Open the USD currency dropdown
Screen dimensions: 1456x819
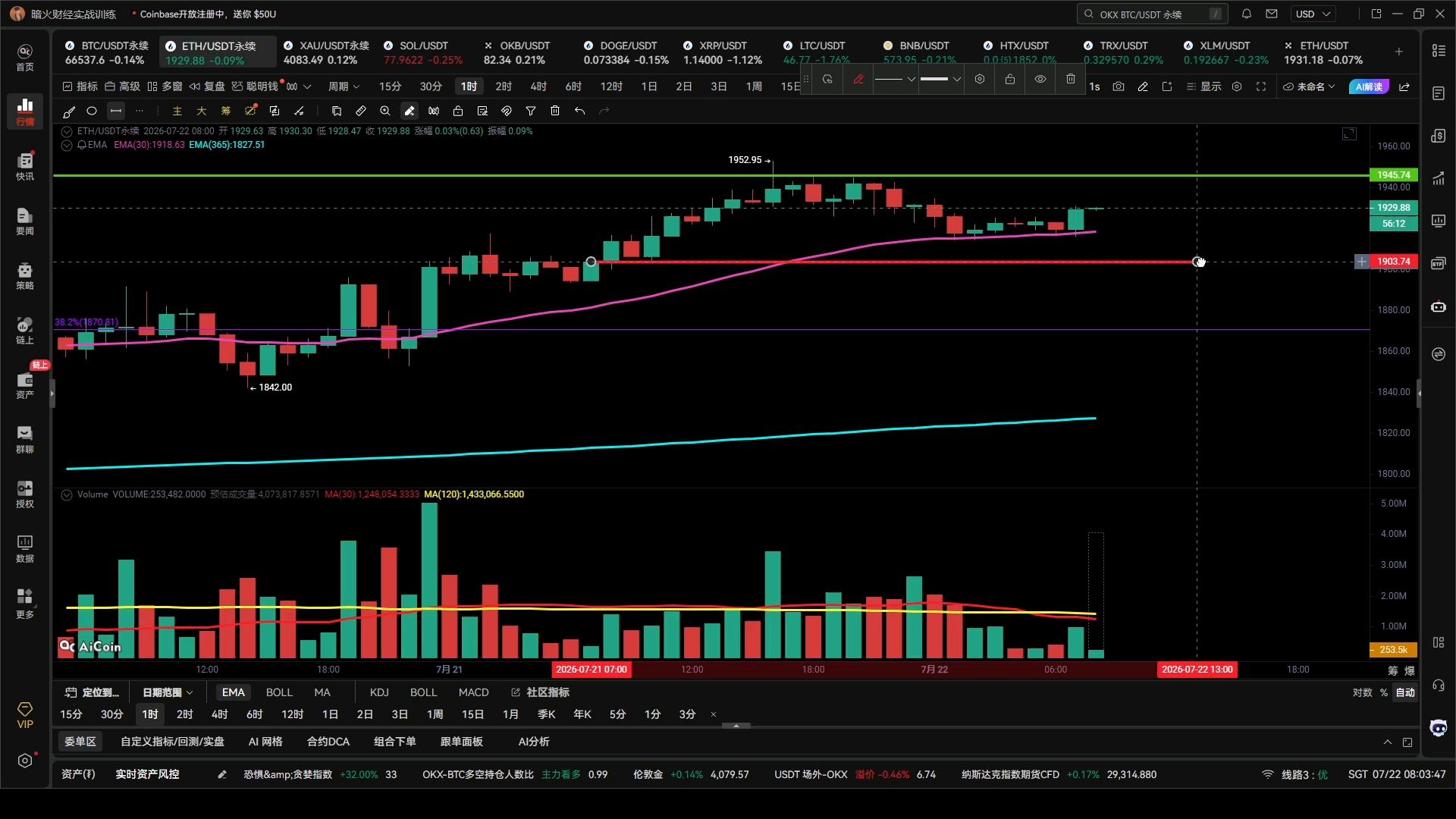tap(1313, 14)
